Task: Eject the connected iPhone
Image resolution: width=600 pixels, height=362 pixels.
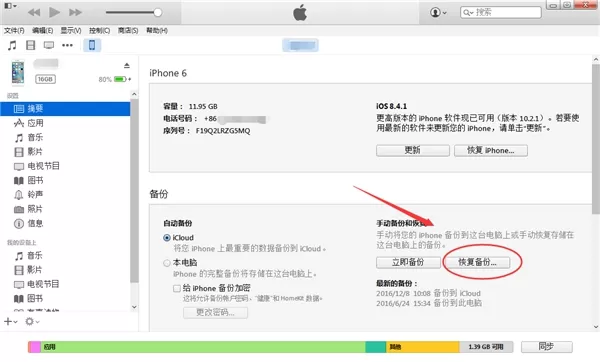Action: click(127, 65)
